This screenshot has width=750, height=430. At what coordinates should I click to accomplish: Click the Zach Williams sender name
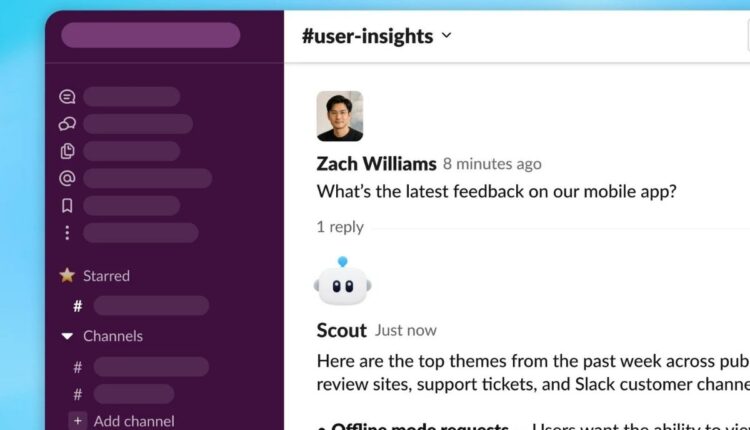pos(376,164)
